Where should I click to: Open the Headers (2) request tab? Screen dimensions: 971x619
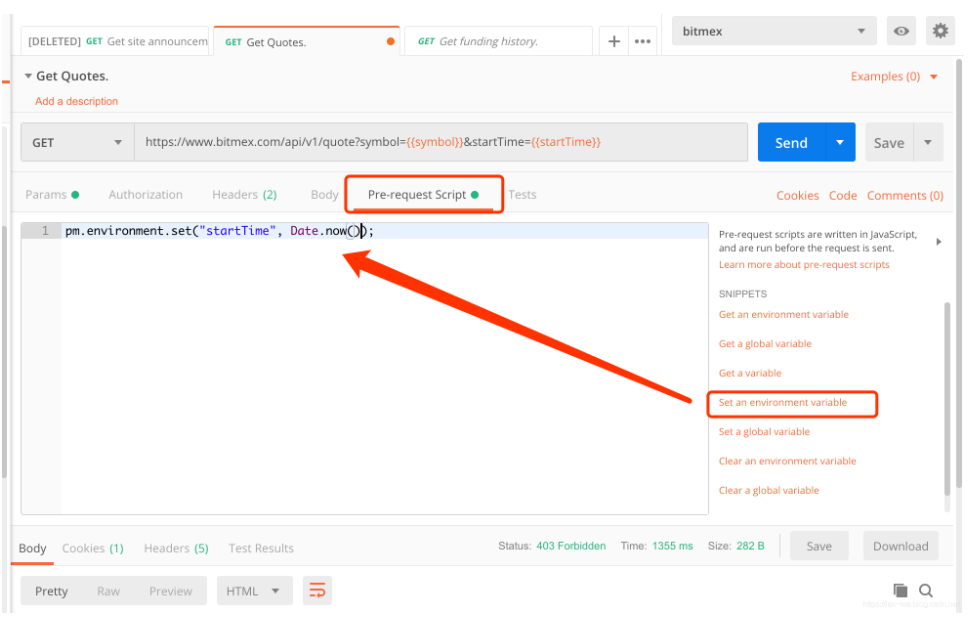click(244, 195)
